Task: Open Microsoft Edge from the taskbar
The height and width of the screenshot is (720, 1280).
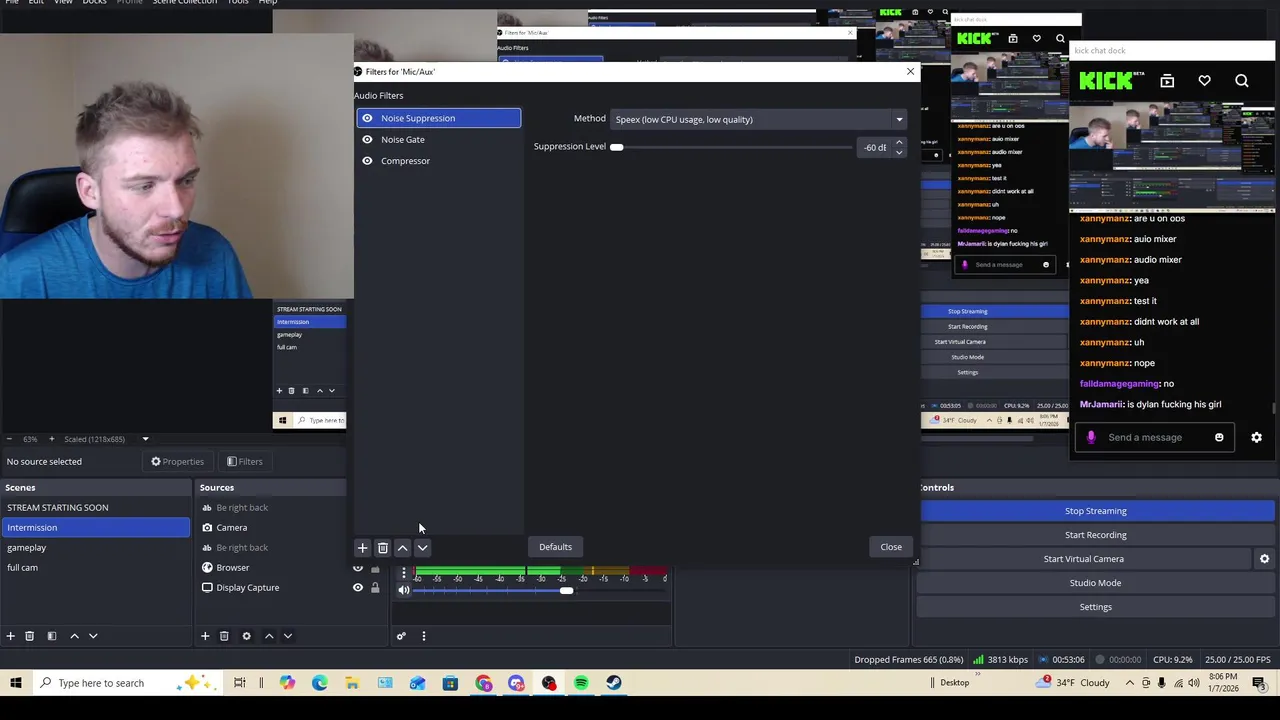Action: click(x=319, y=683)
